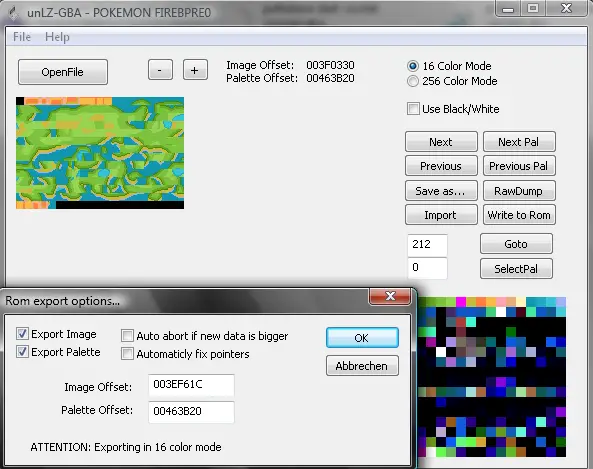This screenshot has width=593, height=469.
Task: Enable Use Black/White checkbox
Action: pyautogui.click(x=413, y=109)
